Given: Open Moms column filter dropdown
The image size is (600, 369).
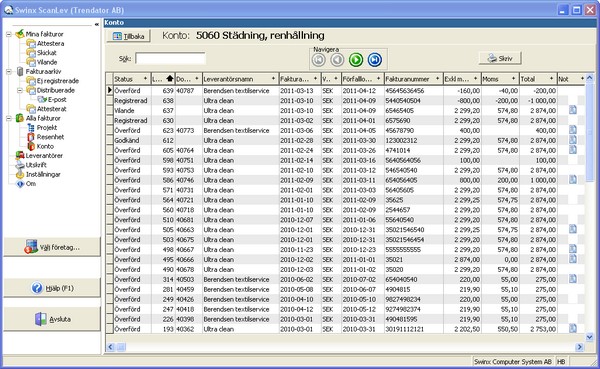Looking at the screenshot, I should 514,78.
